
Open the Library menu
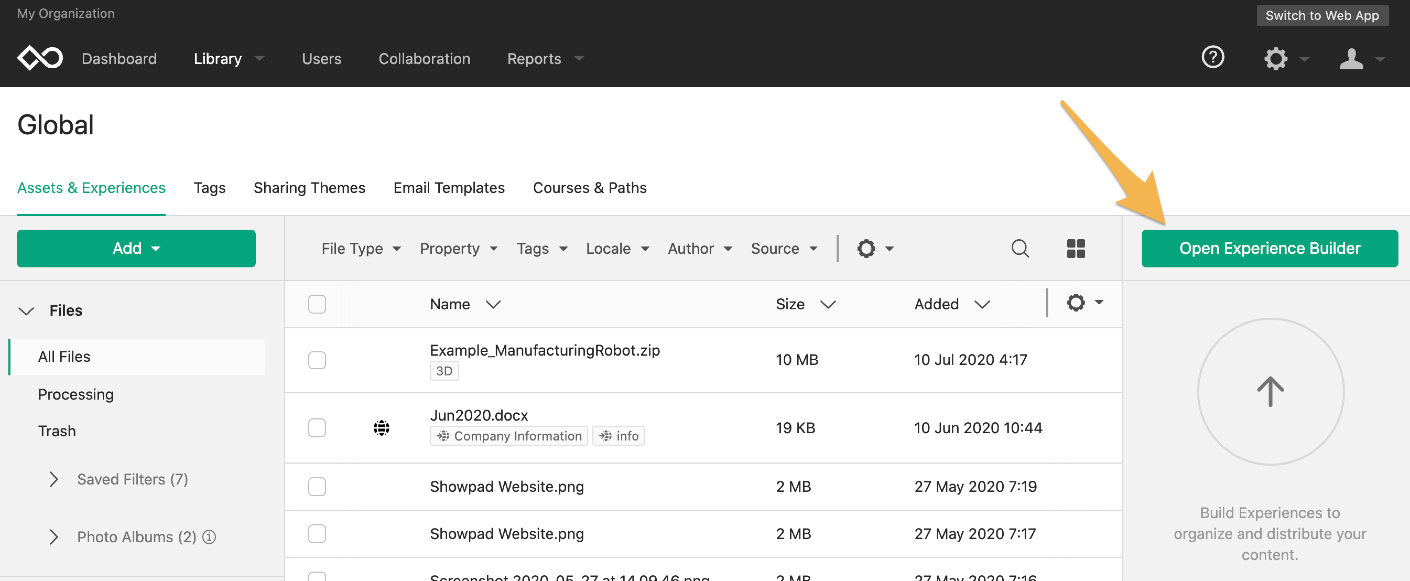[x=229, y=59]
